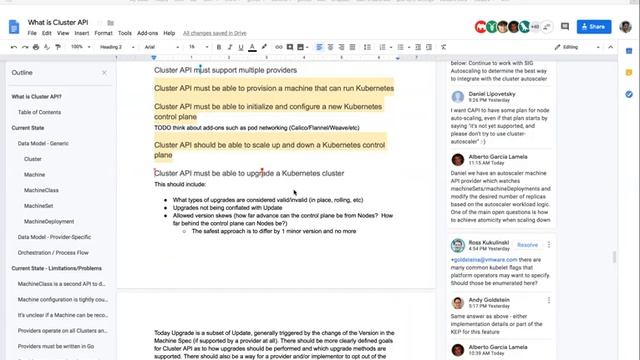Open the highlight color picker

click(264, 47)
